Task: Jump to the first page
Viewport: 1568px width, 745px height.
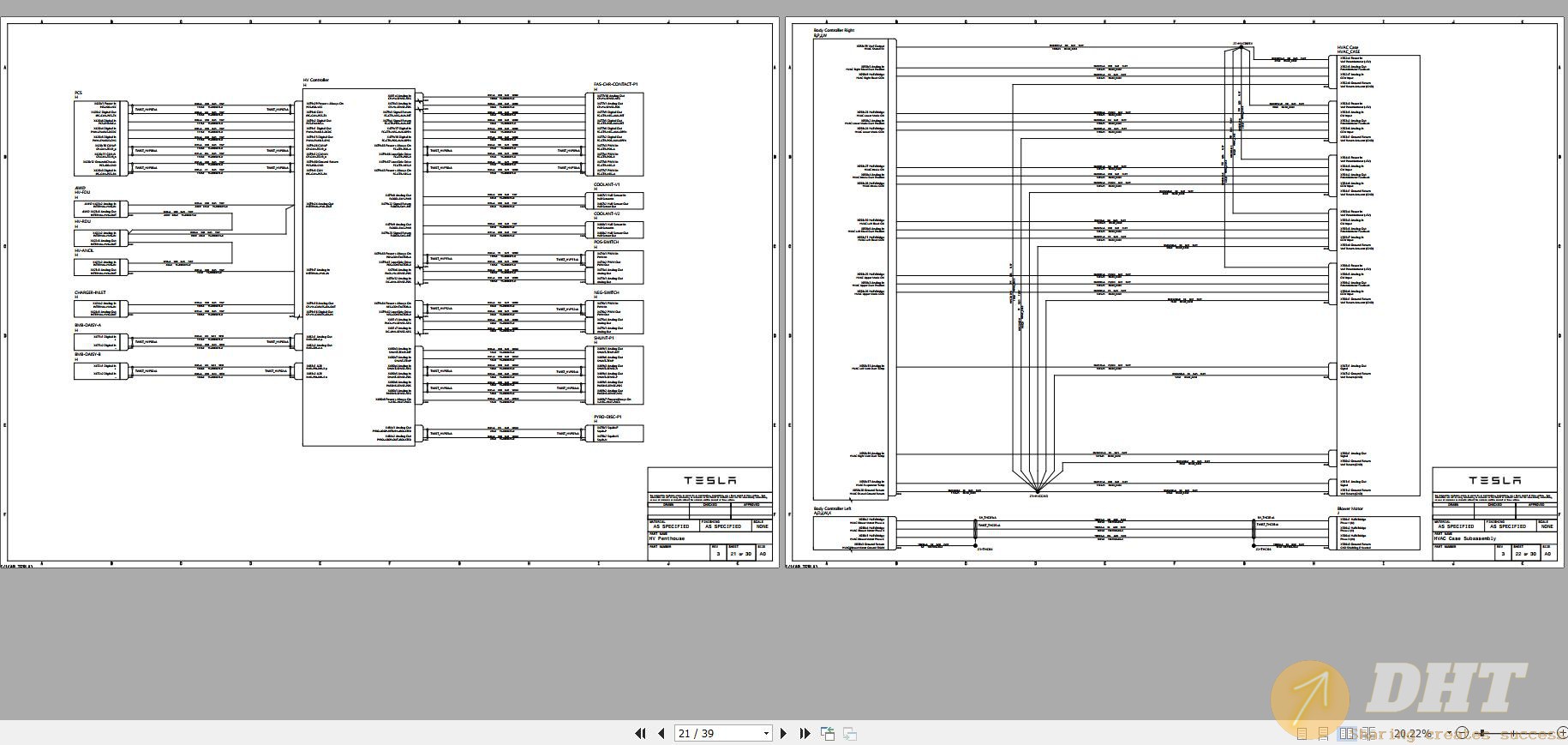Action: [640, 733]
